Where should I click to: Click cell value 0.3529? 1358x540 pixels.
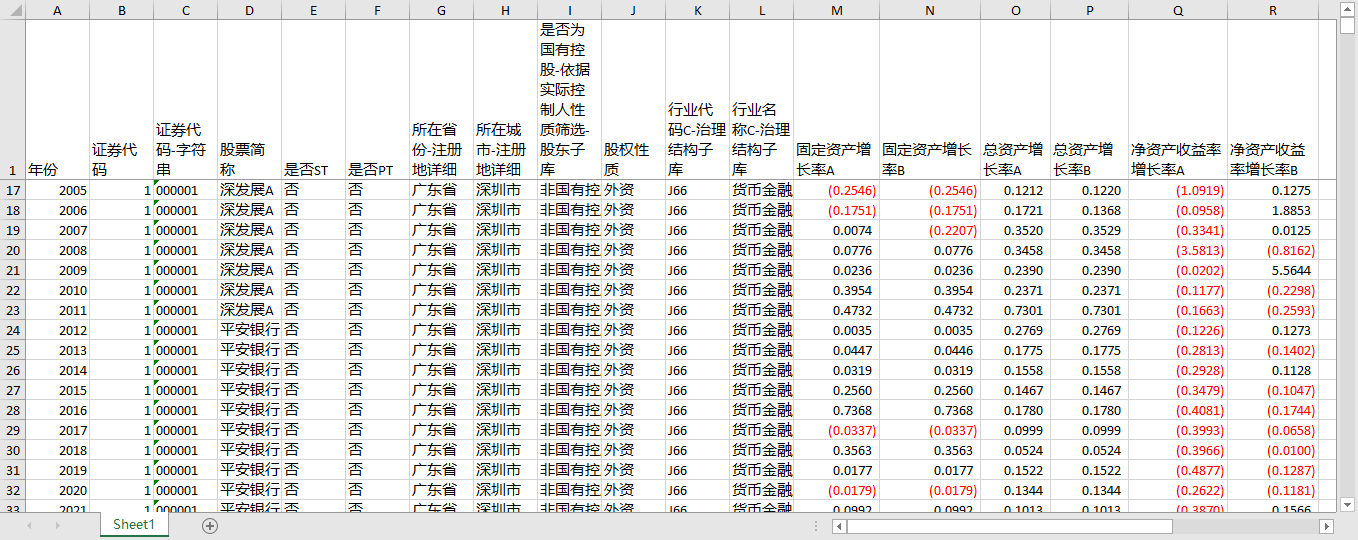point(1090,230)
